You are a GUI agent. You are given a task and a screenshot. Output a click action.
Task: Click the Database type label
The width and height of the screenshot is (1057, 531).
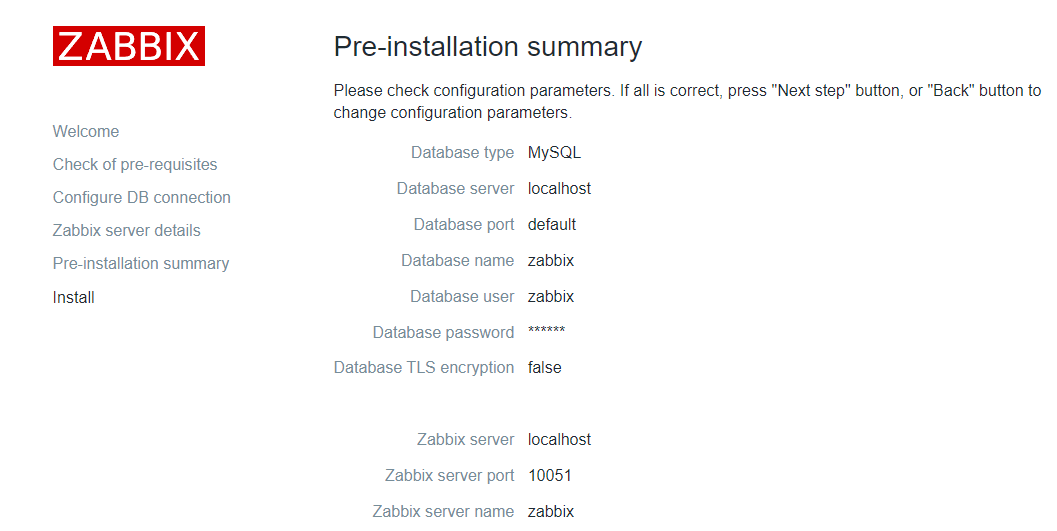[x=462, y=153]
